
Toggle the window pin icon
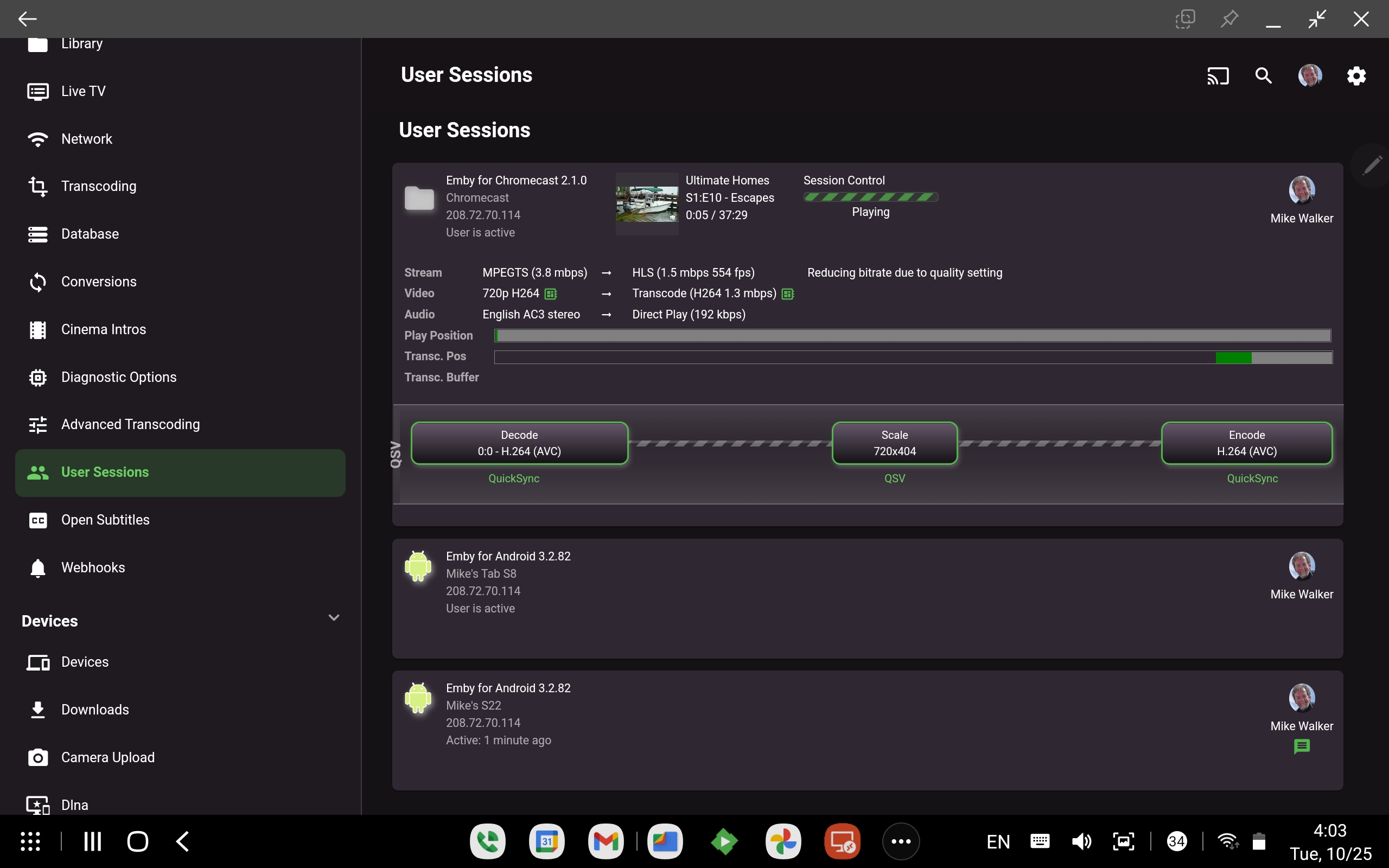[1229, 19]
